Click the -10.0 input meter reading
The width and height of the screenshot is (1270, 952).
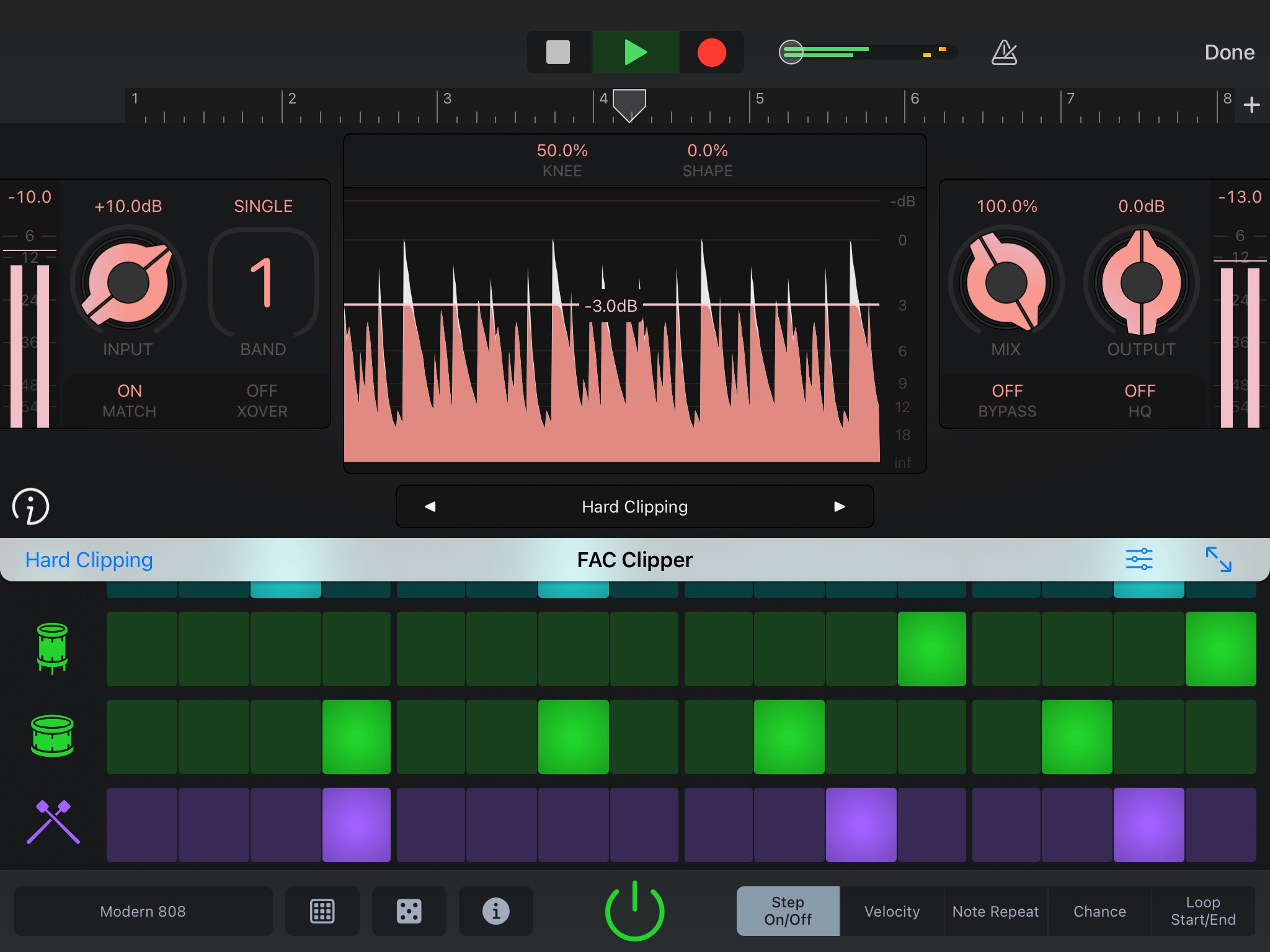(x=29, y=197)
